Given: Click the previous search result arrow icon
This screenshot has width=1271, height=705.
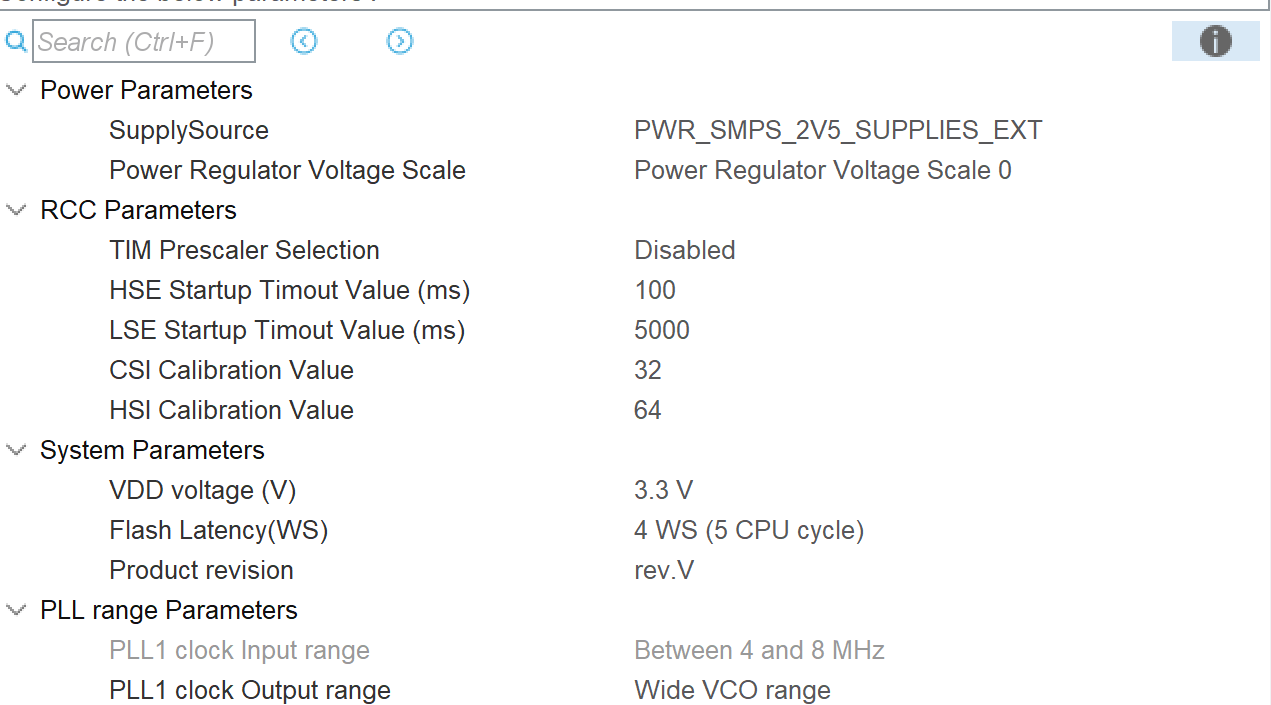Looking at the screenshot, I should [304, 41].
